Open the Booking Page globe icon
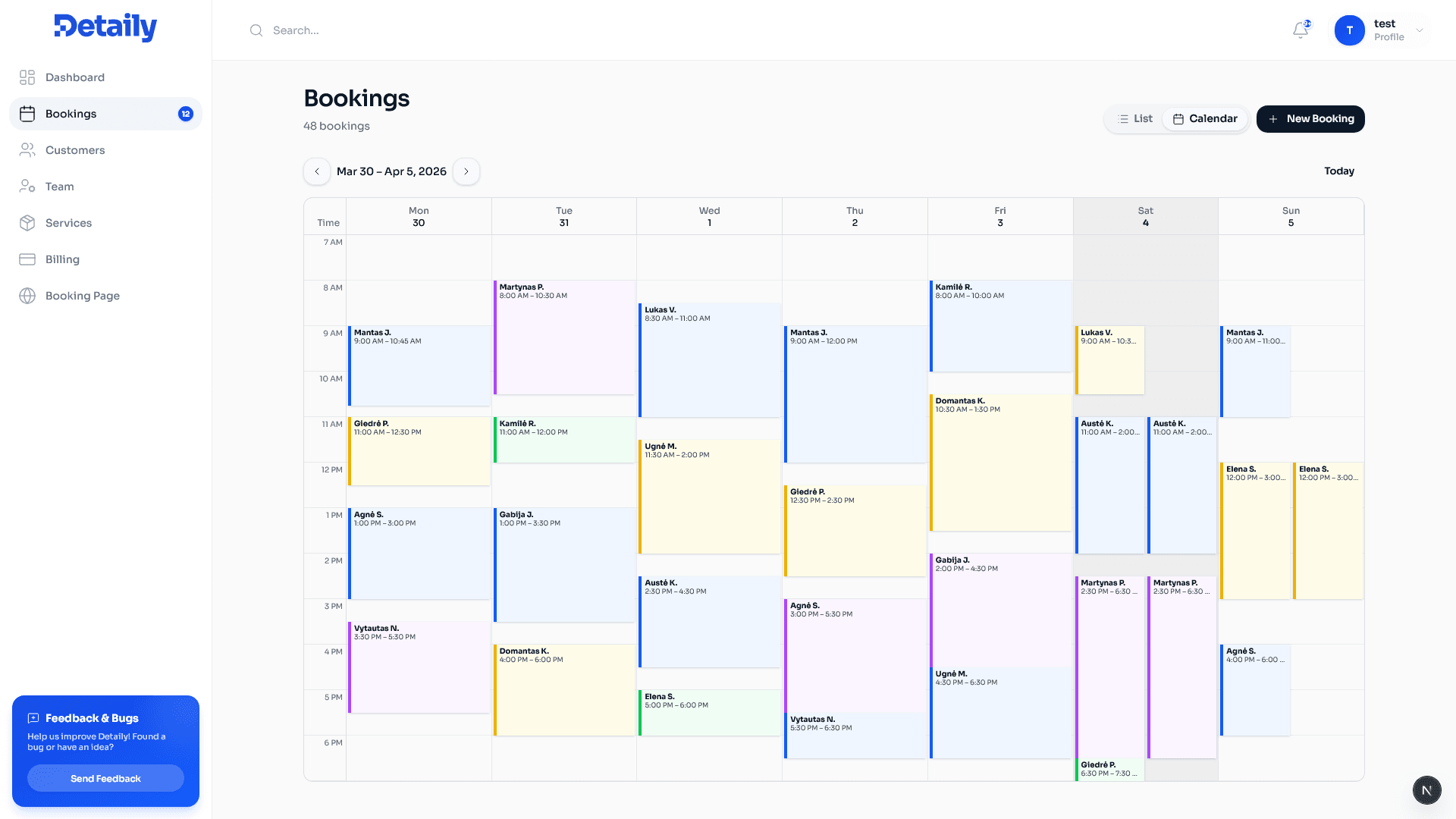 coord(27,296)
